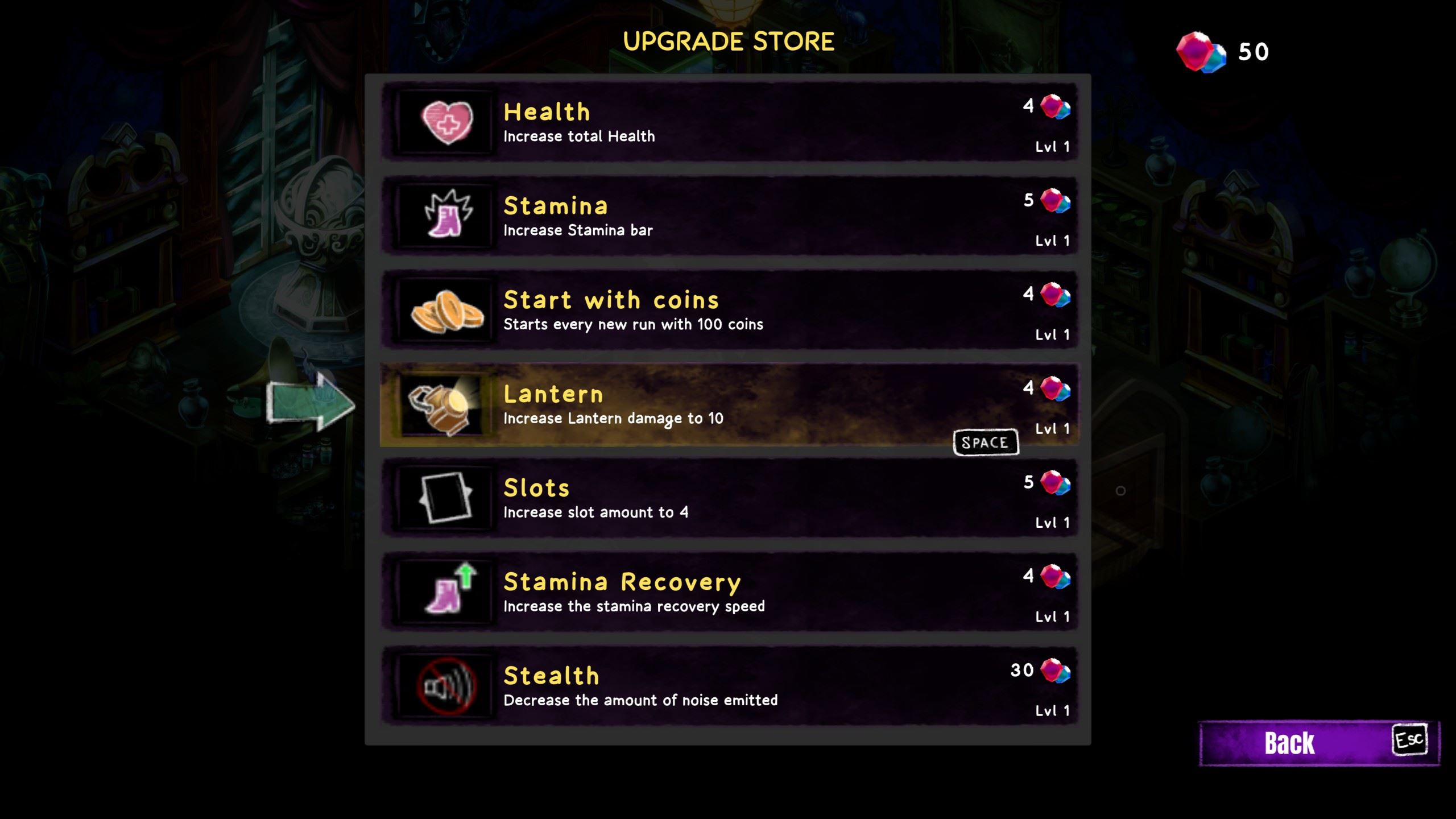Viewport: 1456px width, 819px height.
Task: Click the muted speaker Stealth icon
Action: tap(447, 685)
